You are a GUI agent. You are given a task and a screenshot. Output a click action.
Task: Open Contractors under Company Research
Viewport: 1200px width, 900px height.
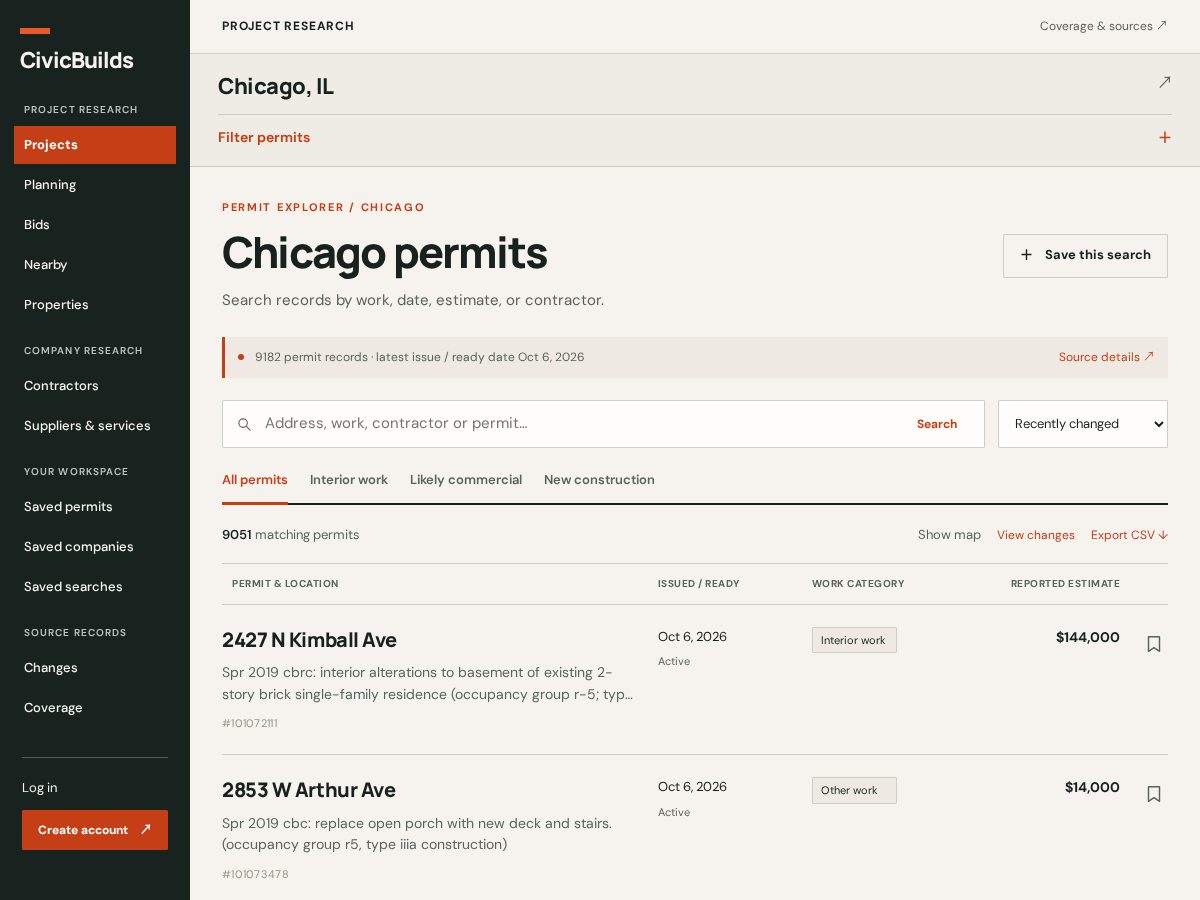click(95, 386)
